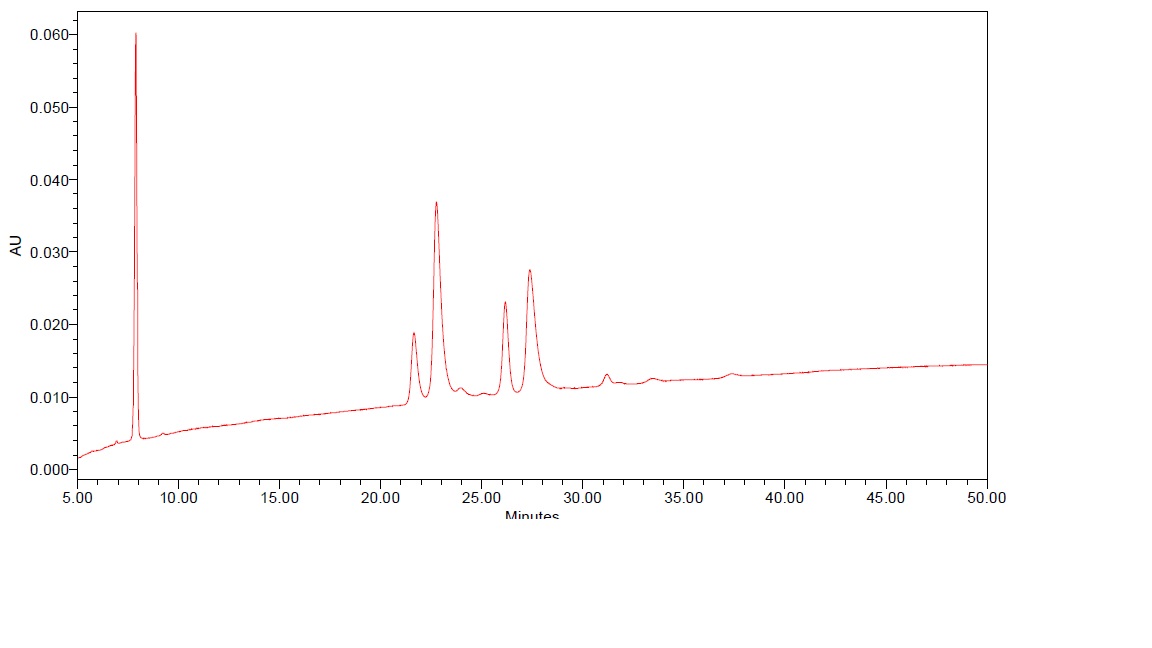The height and width of the screenshot is (648, 1152).
Task: Click the small peak near 21.6 minutes
Action: point(414,334)
